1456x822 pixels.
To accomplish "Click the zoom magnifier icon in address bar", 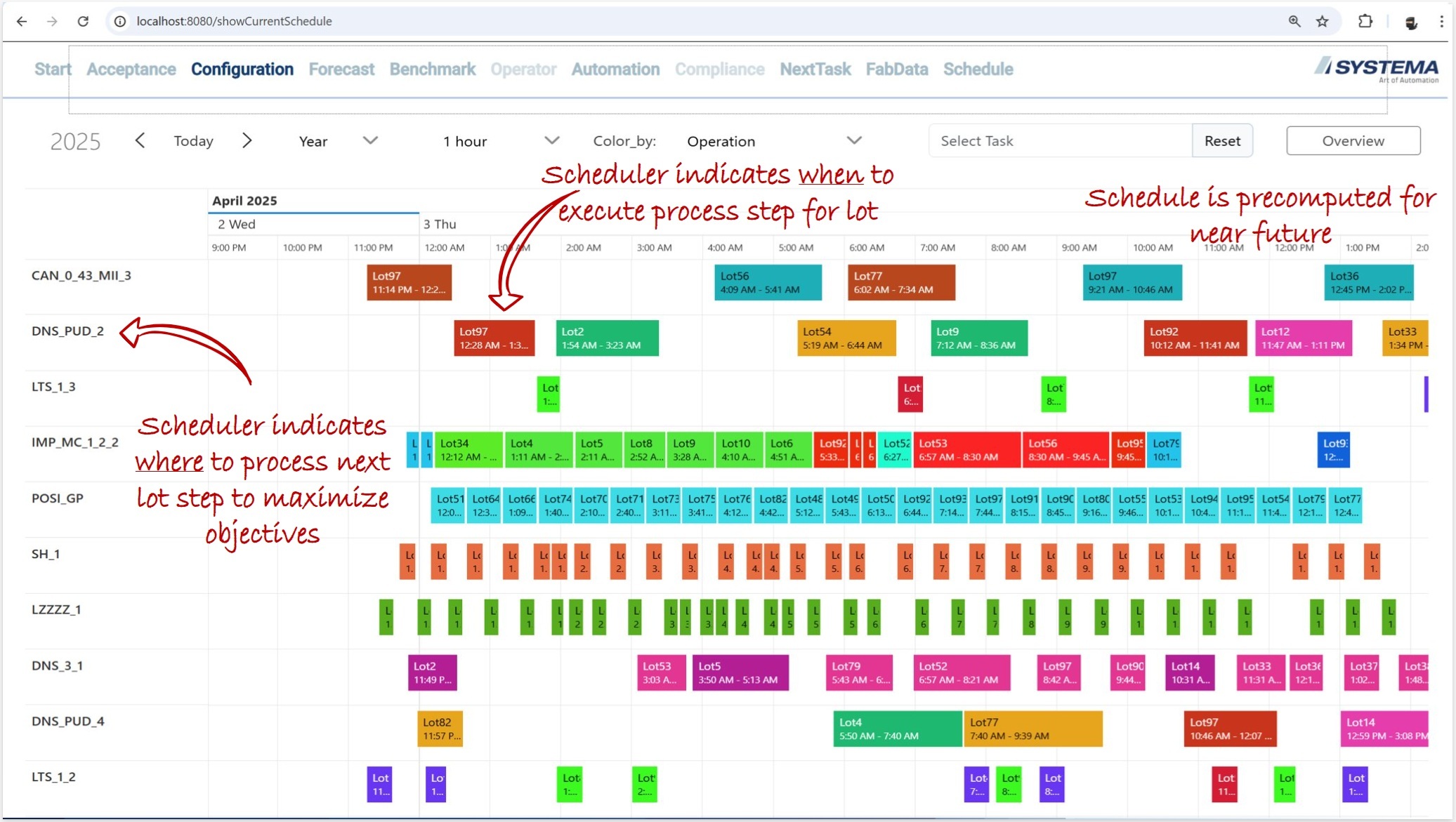I will (1294, 21).
